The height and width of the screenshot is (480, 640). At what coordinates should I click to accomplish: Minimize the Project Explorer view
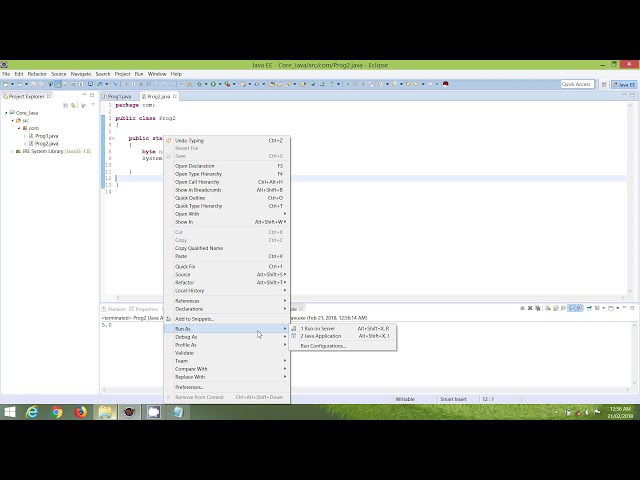84,95
